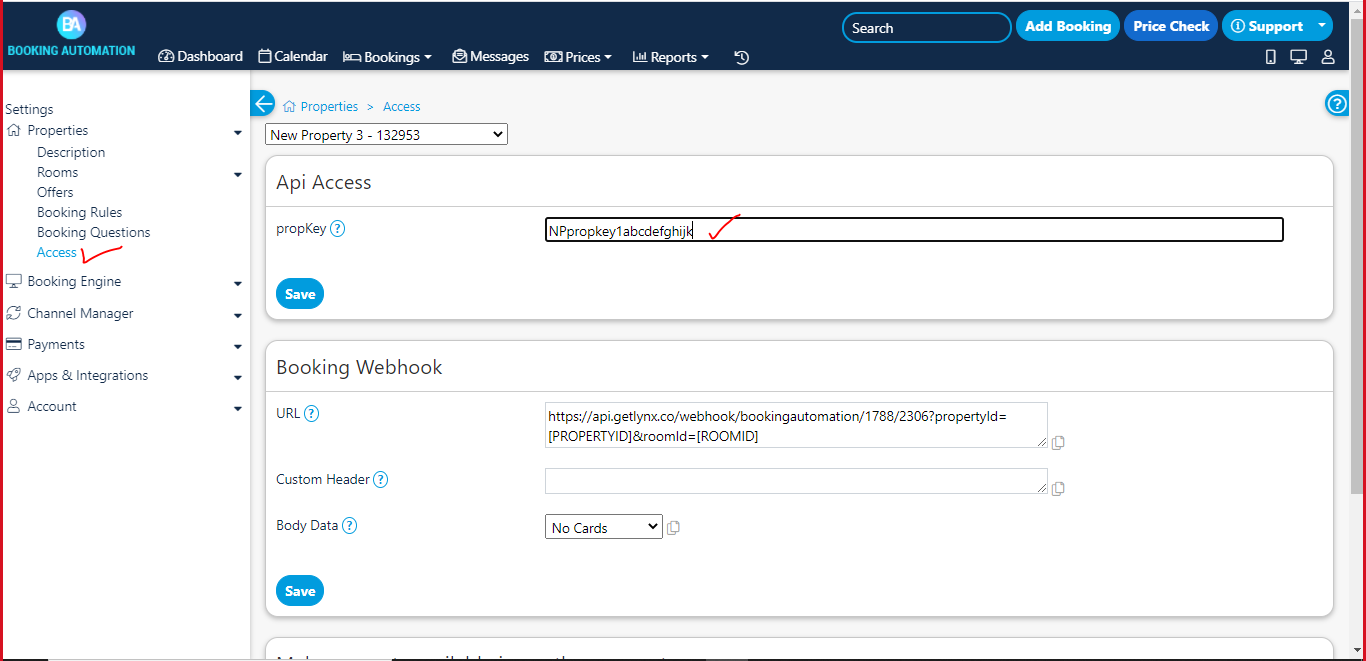Viewport: 1366px width, 661px height.
Task: Open Dashboard from the top navigation
Action: click(200, 57)
